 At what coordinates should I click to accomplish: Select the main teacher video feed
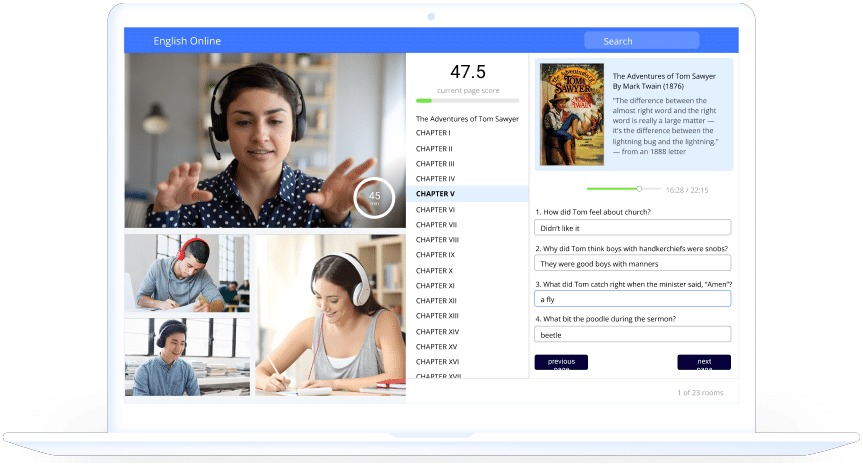click(x=264, y=141)
